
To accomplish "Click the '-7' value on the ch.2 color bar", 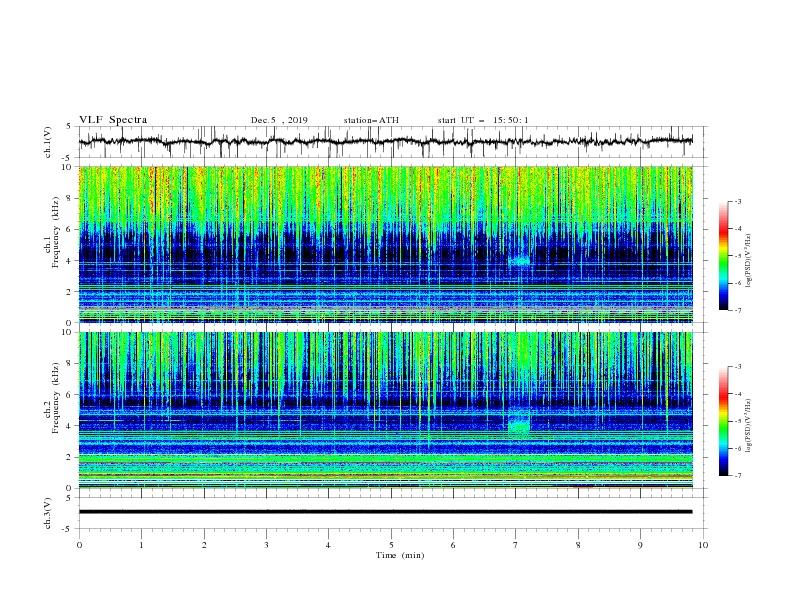I will [737, 475].
